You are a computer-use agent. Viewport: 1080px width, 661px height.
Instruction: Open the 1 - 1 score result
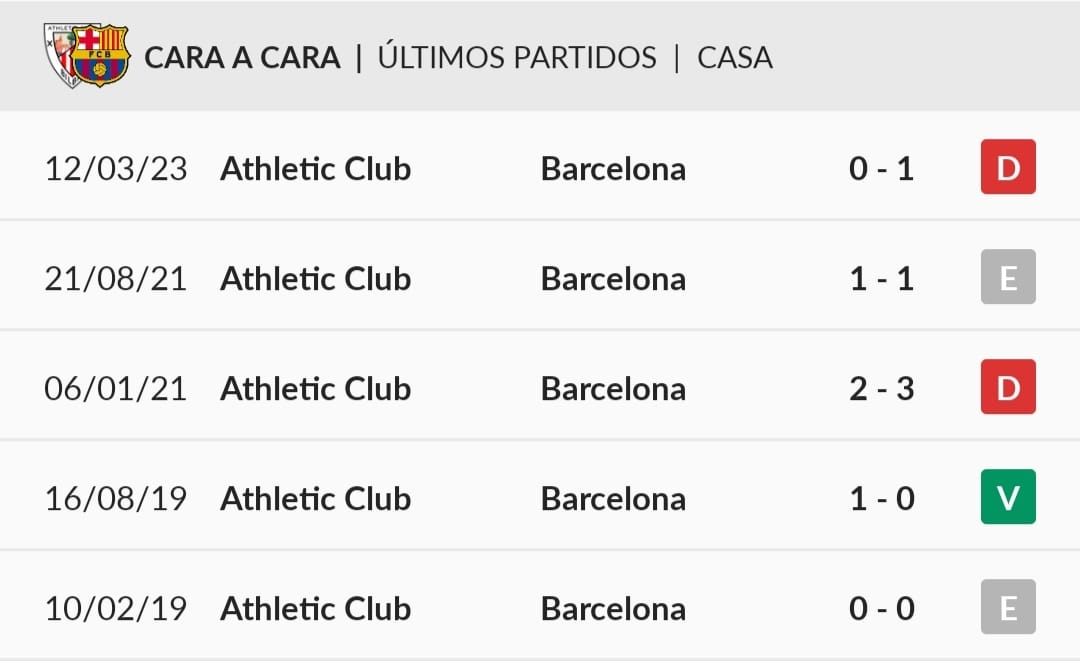pos(882,279)
